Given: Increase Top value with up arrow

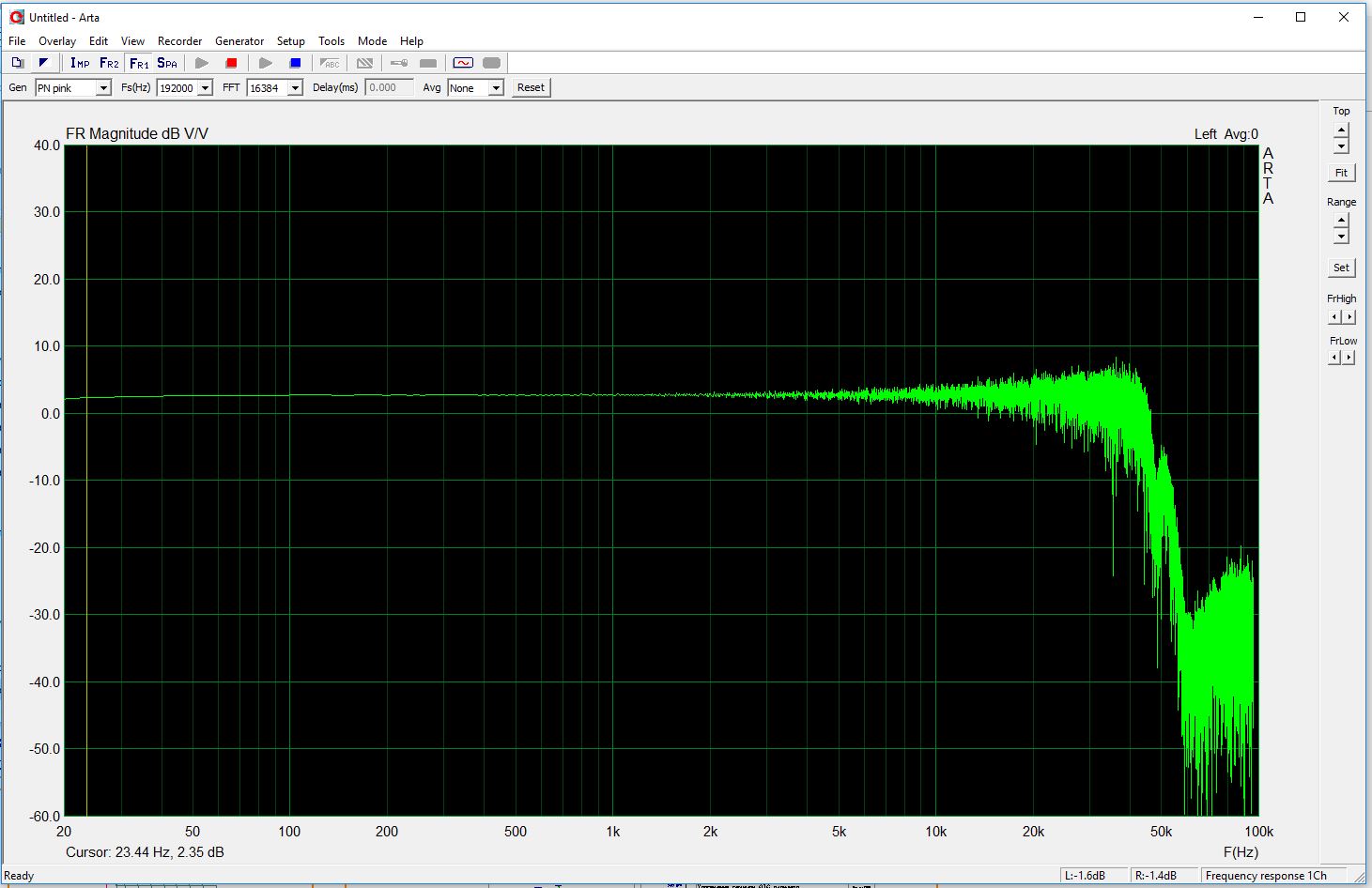Looking at the screenshot, I should click(1341, 130).
